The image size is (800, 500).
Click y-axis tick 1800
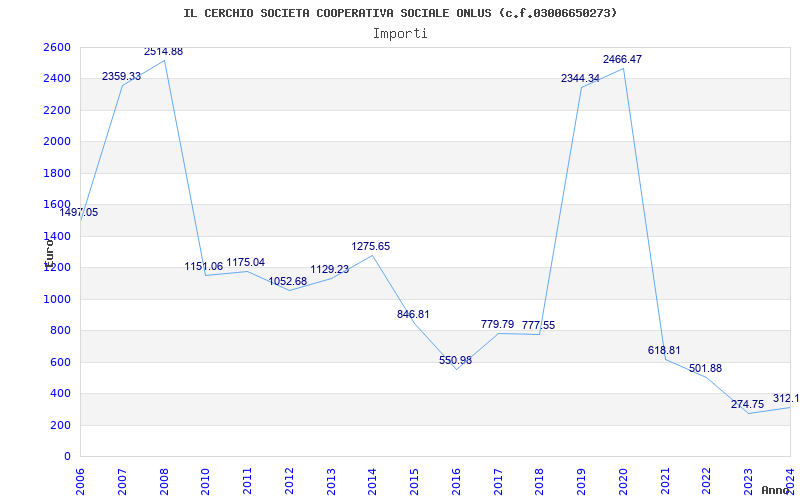click(55, 173)
